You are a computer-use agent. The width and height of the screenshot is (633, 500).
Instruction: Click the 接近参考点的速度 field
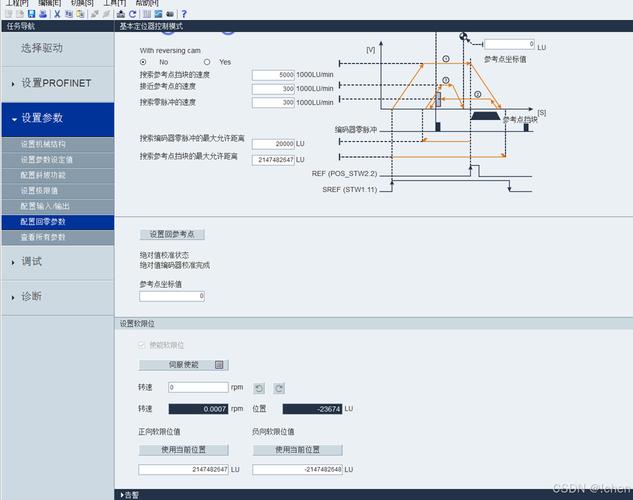pyautogui.click(x=273, y=89)
